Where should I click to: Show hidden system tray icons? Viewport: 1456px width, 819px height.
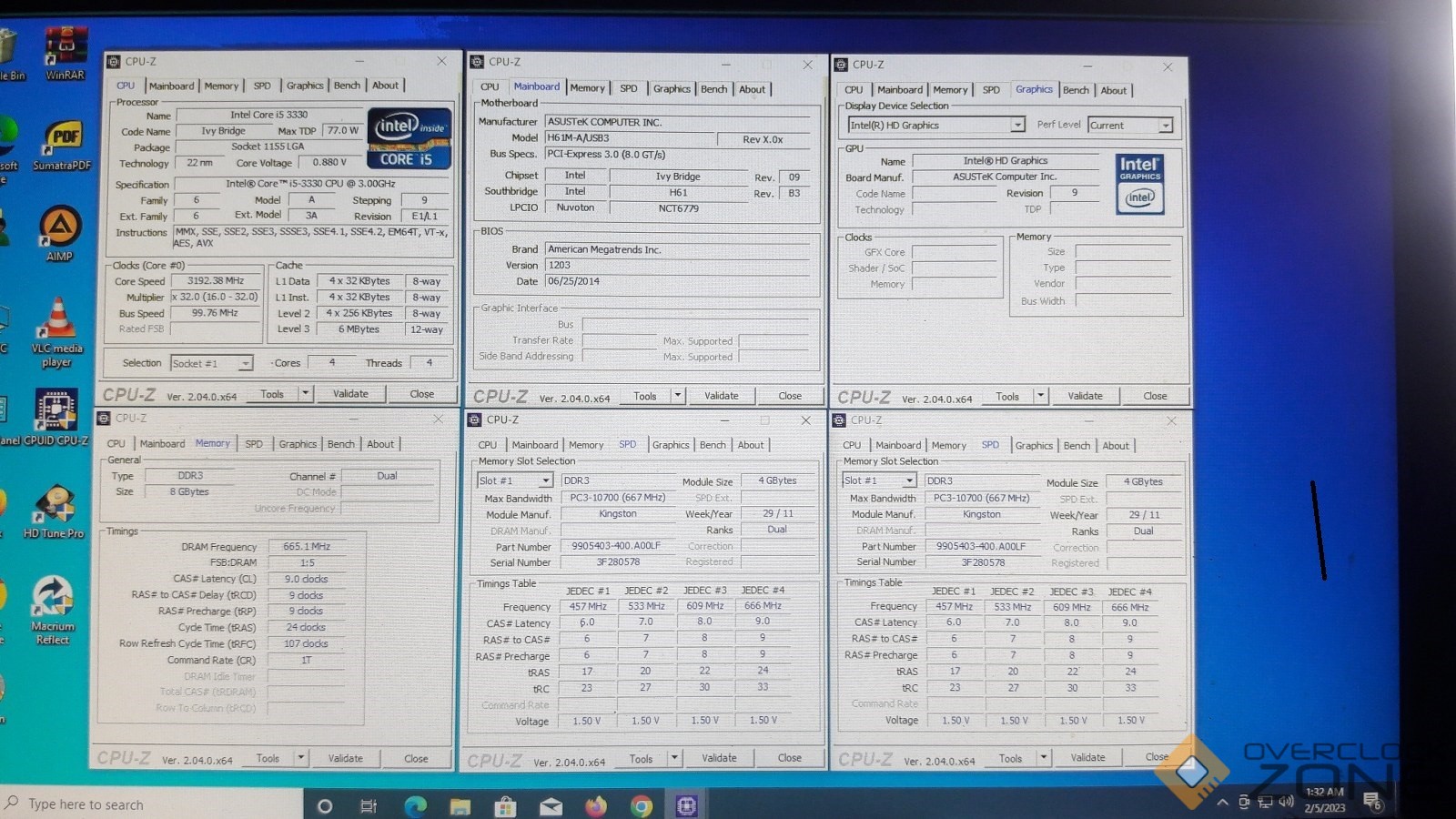pyautogui.click(x=1222, y=802)
